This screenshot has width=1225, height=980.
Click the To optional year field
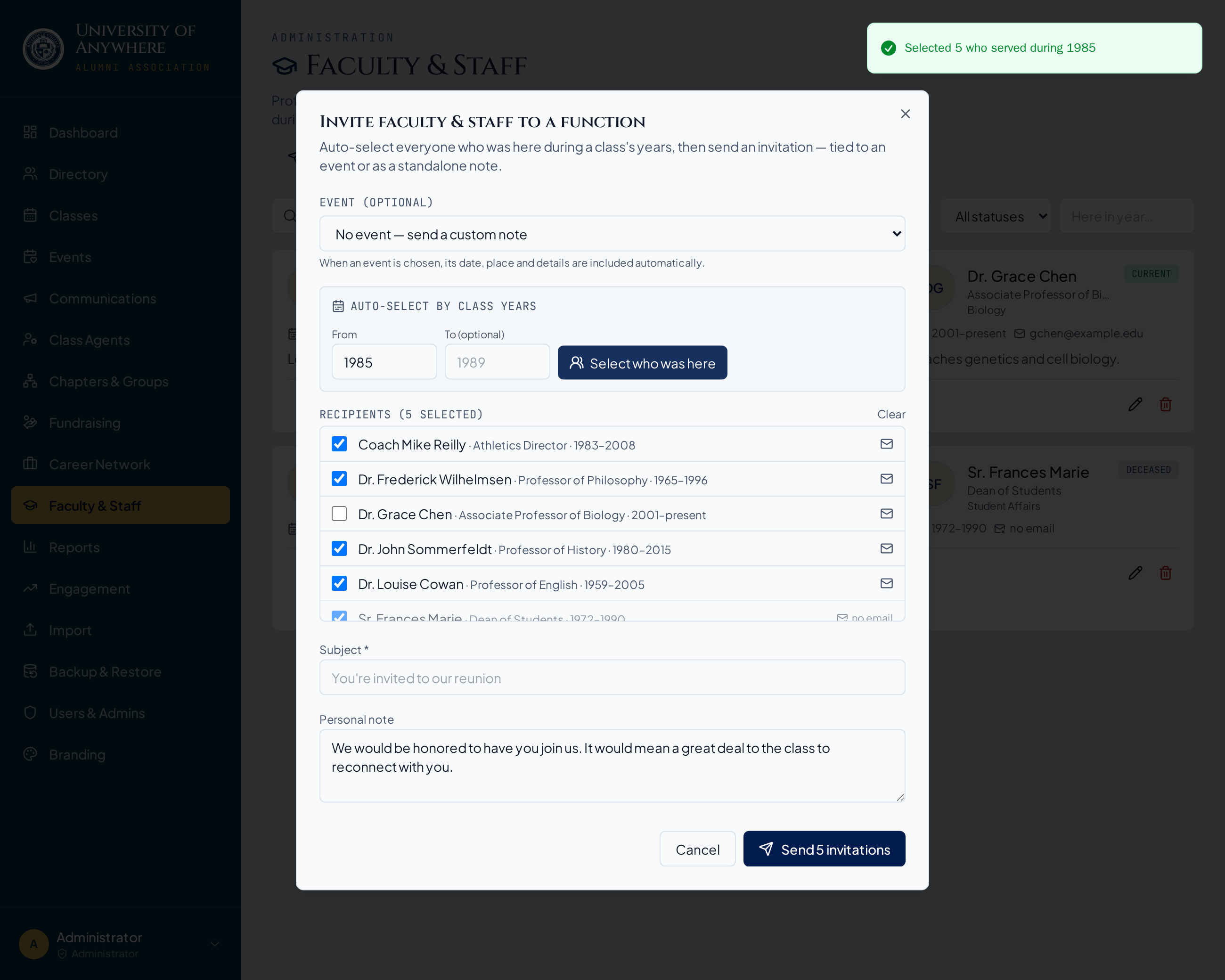click(x=497, y=362)
